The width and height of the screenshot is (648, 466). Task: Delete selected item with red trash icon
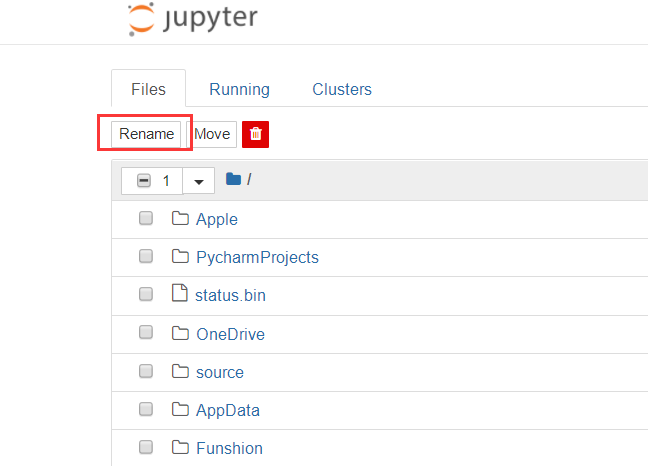tap(255, 134)
